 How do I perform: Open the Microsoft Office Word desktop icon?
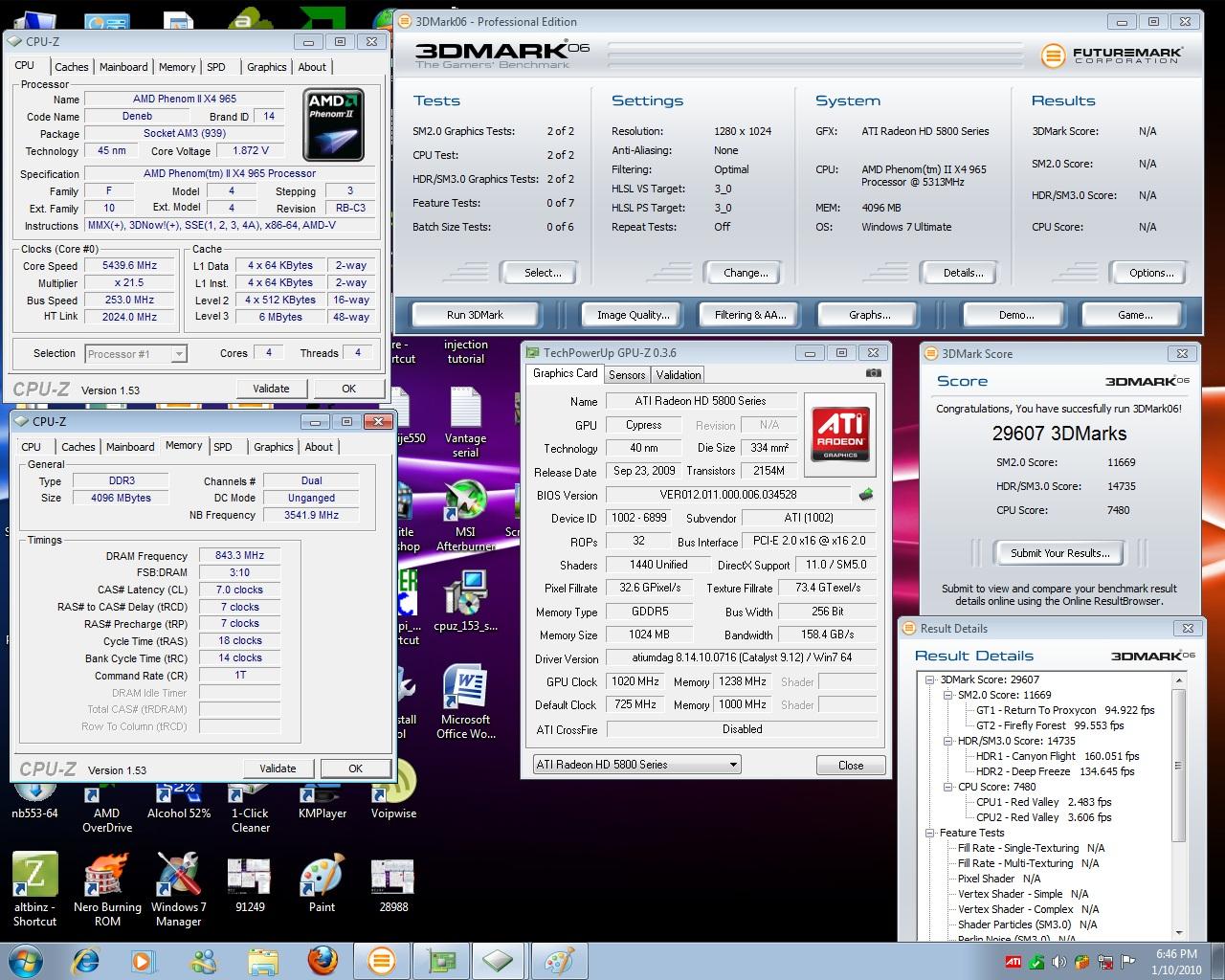click(x=466, y=702)
